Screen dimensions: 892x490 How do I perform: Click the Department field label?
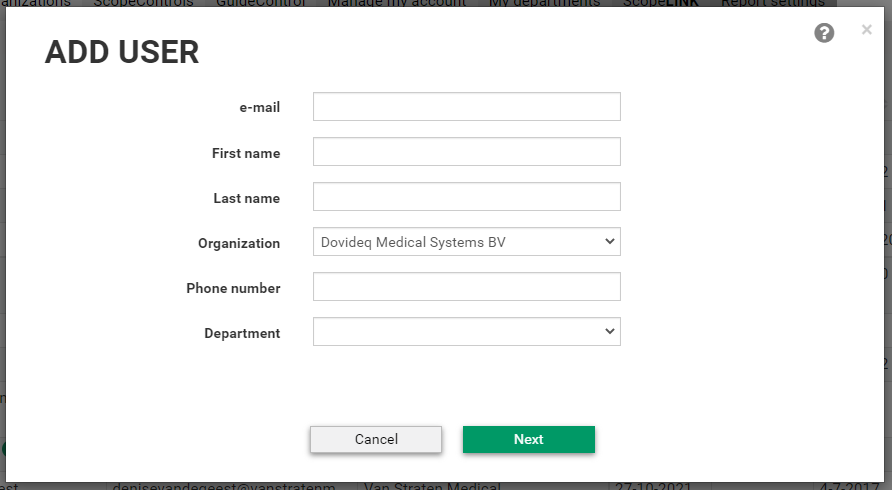[x=242, y=333]
